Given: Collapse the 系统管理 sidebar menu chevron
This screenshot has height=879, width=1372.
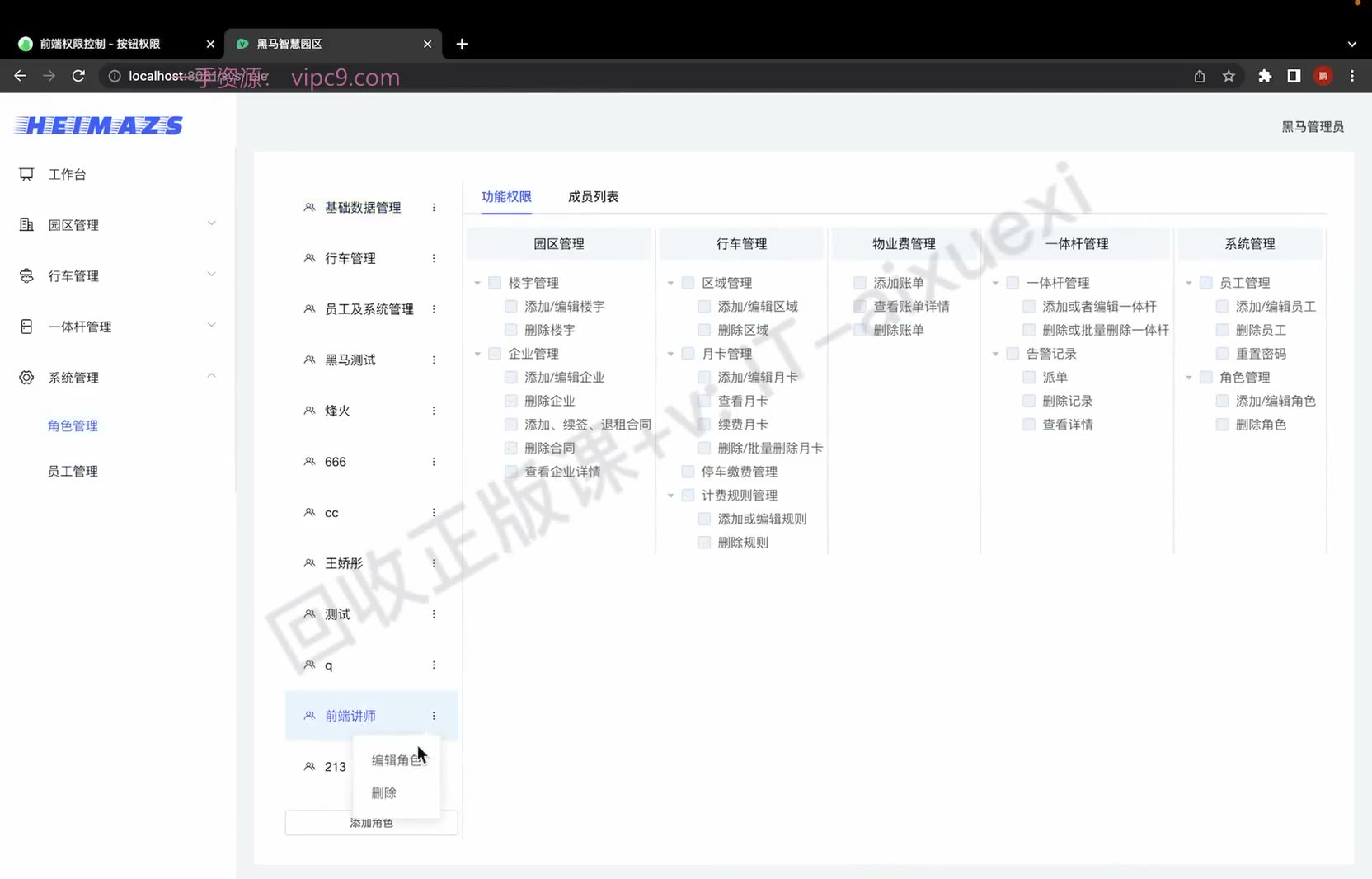Looking at the screenshot, I should click(x=212, y=376).
